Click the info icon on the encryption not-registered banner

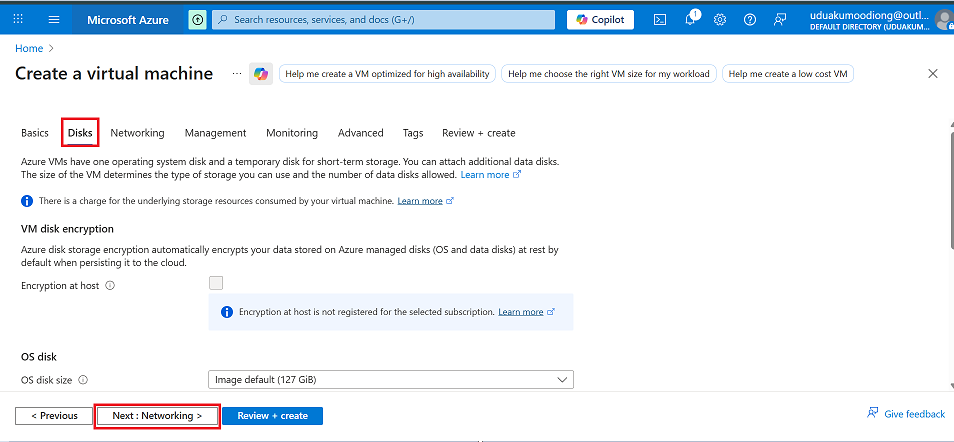coord(227,312)
